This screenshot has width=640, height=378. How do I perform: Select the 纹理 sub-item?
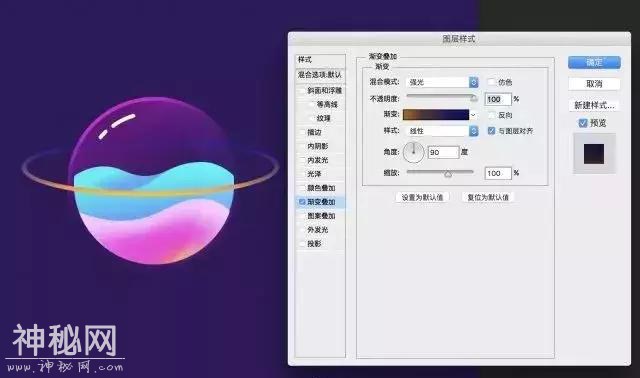(324, 118)
